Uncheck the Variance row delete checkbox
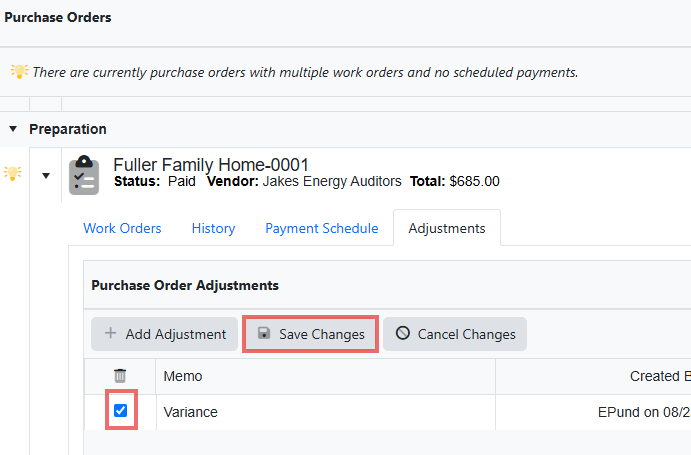 tap(120, 410)
